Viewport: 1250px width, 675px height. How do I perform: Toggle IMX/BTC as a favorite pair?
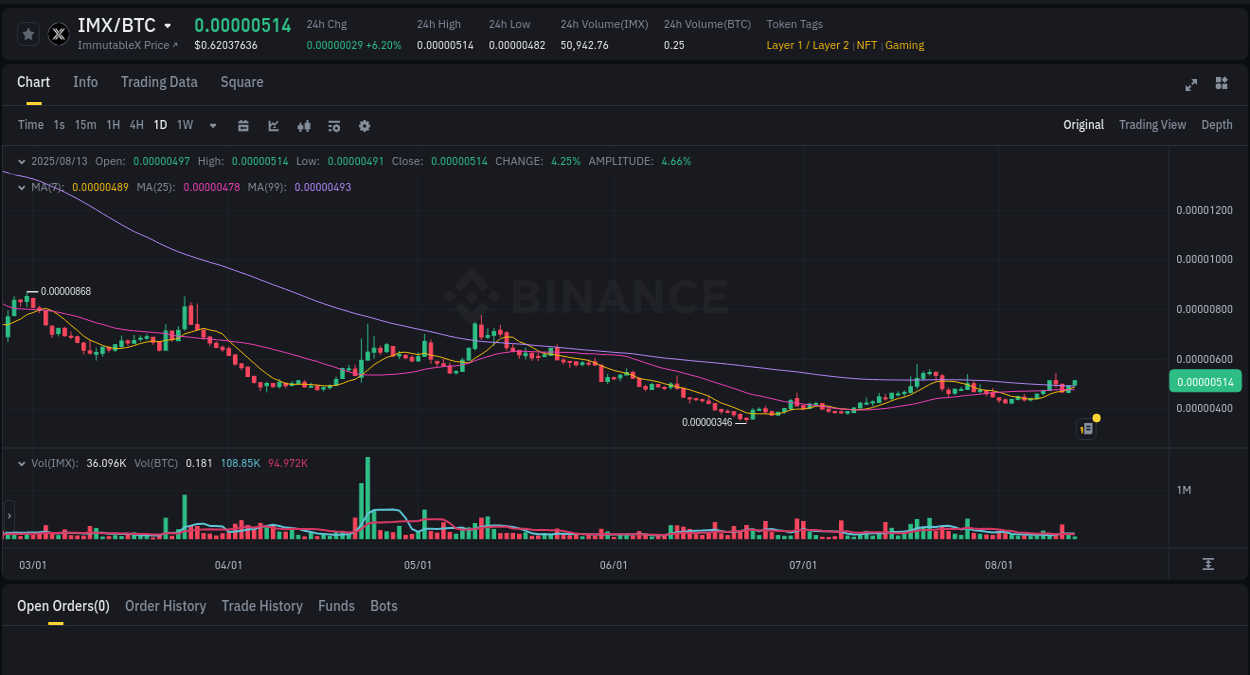[28, 33]
